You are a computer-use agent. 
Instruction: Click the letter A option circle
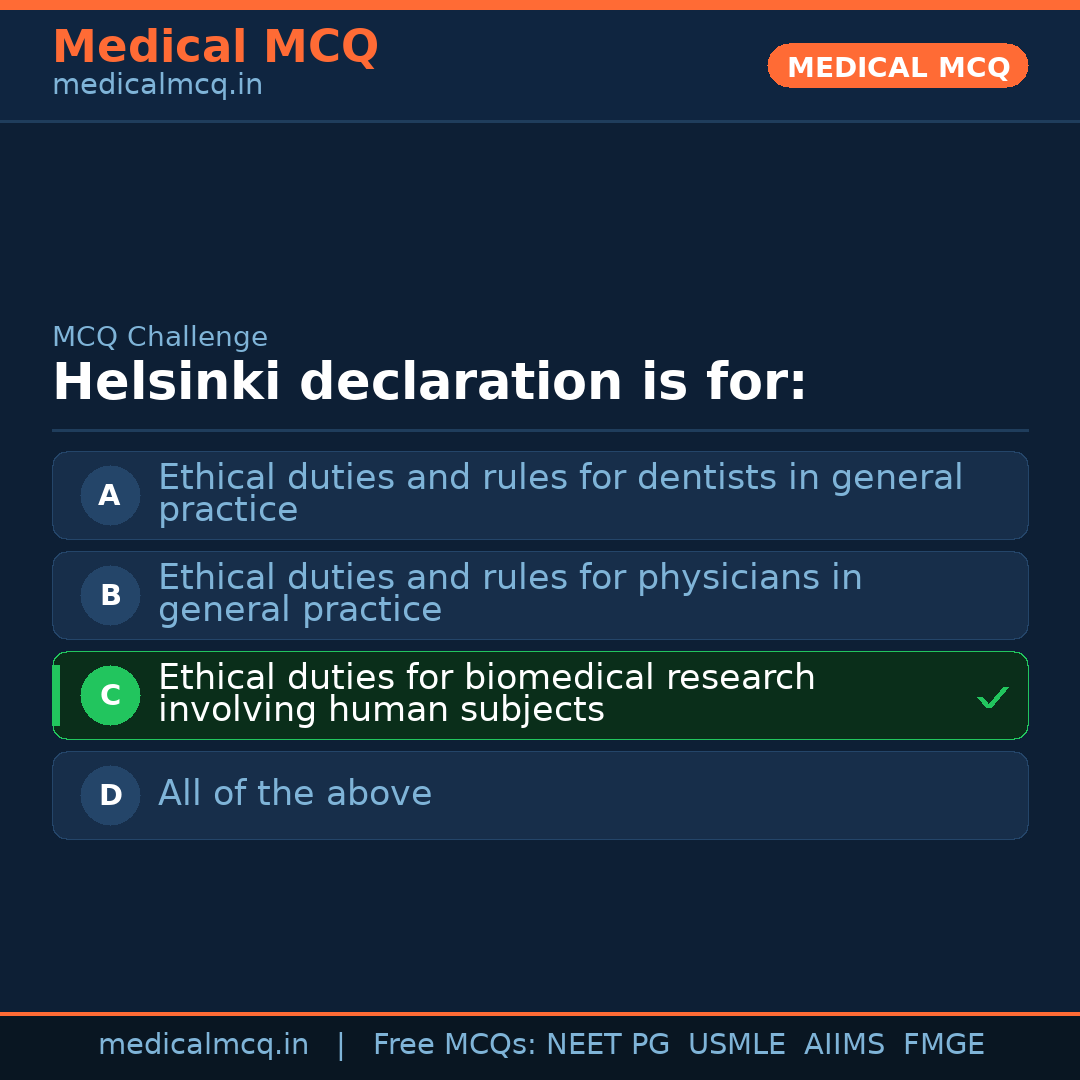pyautogui.click(x=110, y=495)
